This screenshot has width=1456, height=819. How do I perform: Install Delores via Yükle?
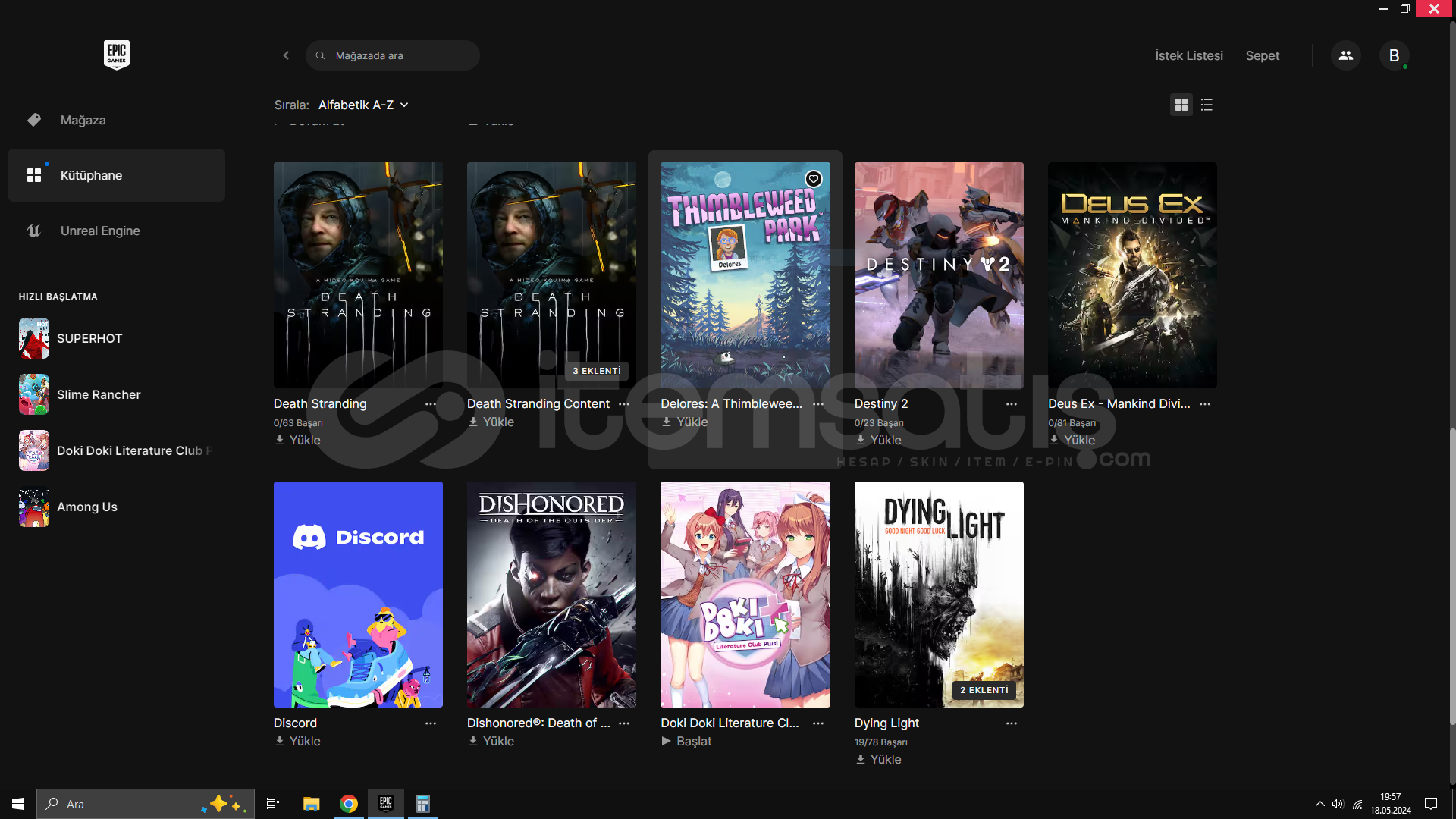pyautogui.click(x=684, y=422)
